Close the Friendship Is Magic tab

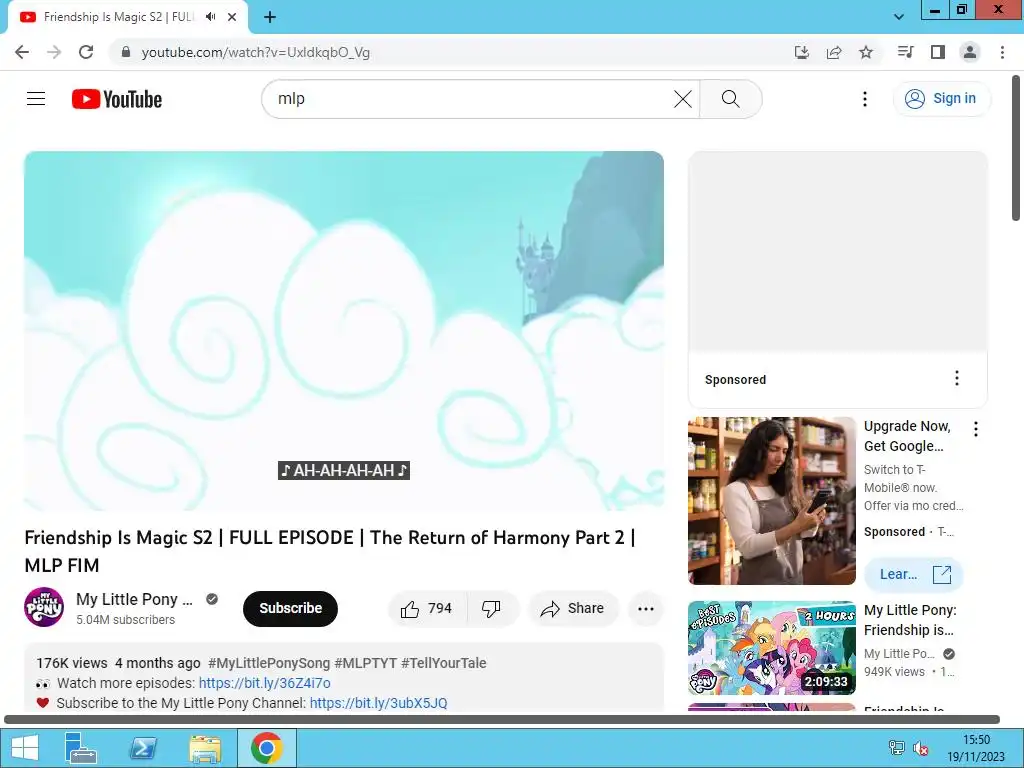click(232, 17)
